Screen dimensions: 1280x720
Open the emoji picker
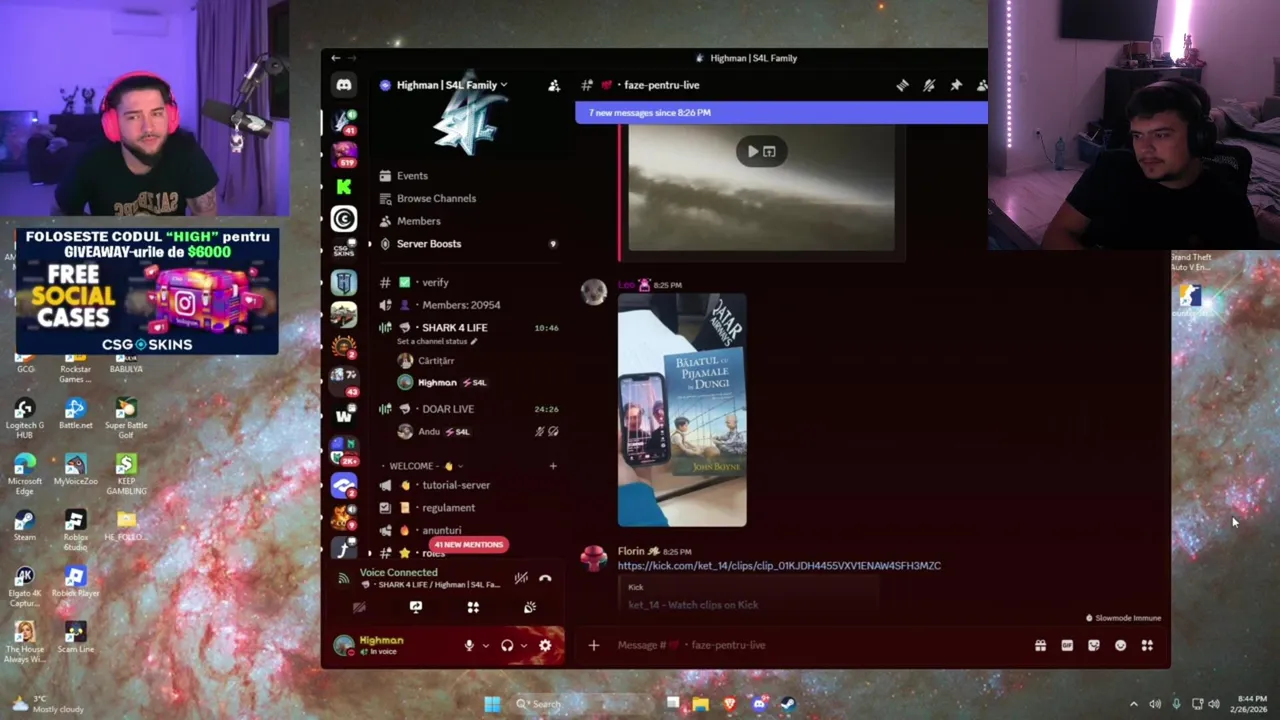click(x=1120, y=646)
